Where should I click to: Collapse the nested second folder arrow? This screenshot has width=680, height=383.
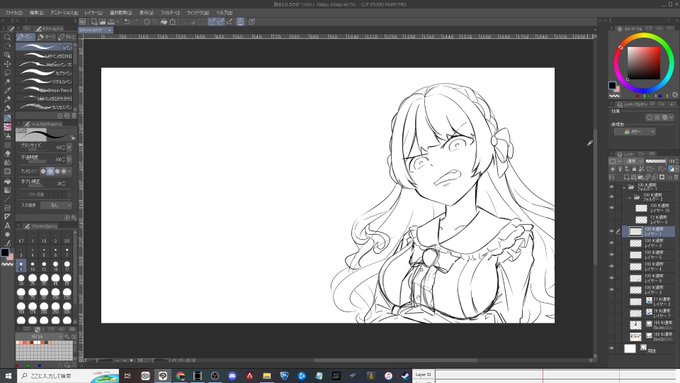click(x=630, y=197)
